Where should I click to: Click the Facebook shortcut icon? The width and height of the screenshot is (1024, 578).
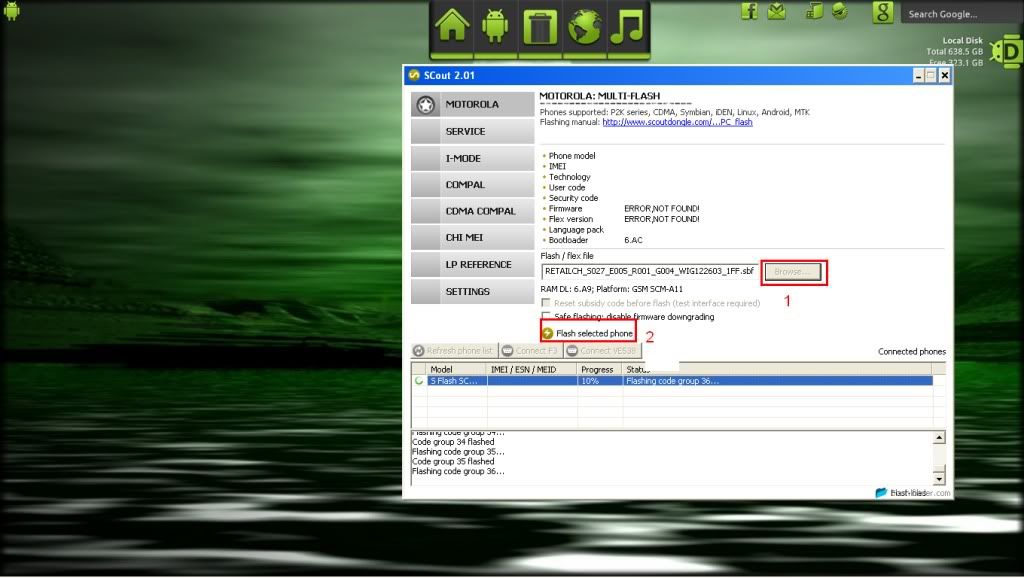click(x=749, y=11)
